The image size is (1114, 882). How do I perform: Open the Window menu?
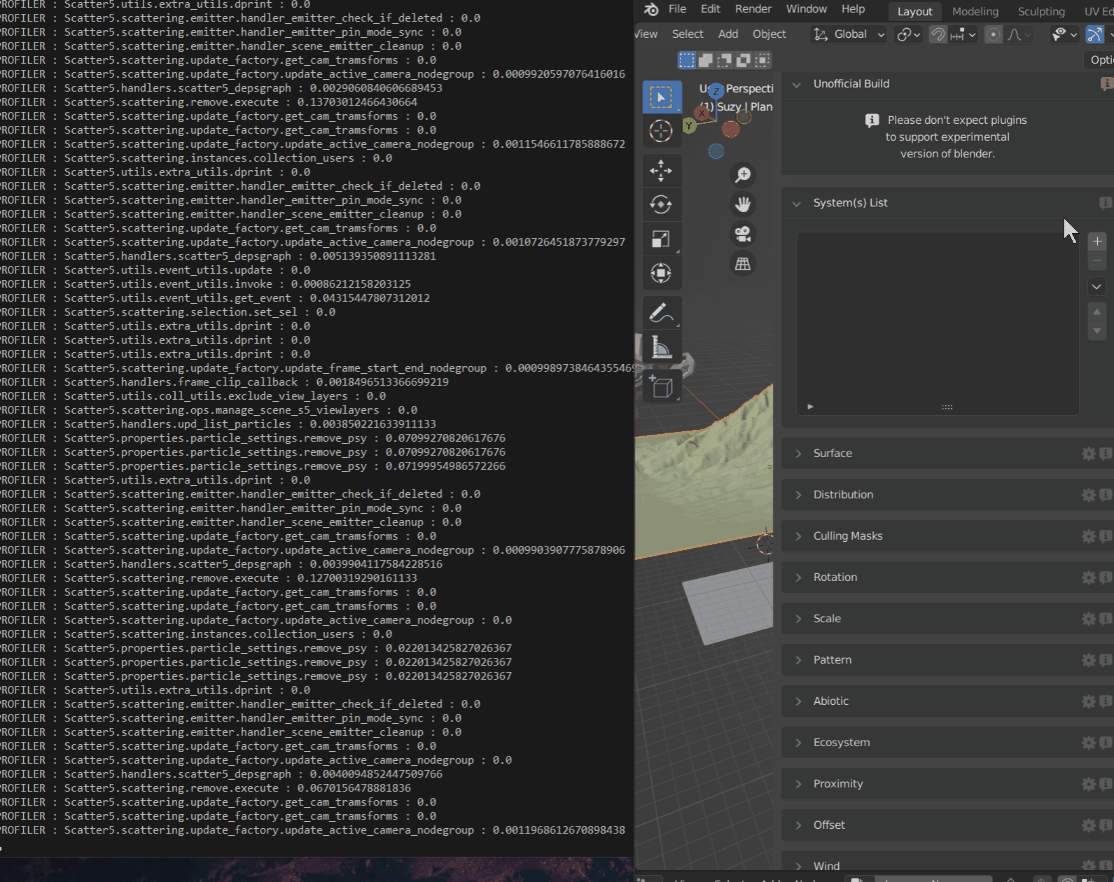point(806,9)
